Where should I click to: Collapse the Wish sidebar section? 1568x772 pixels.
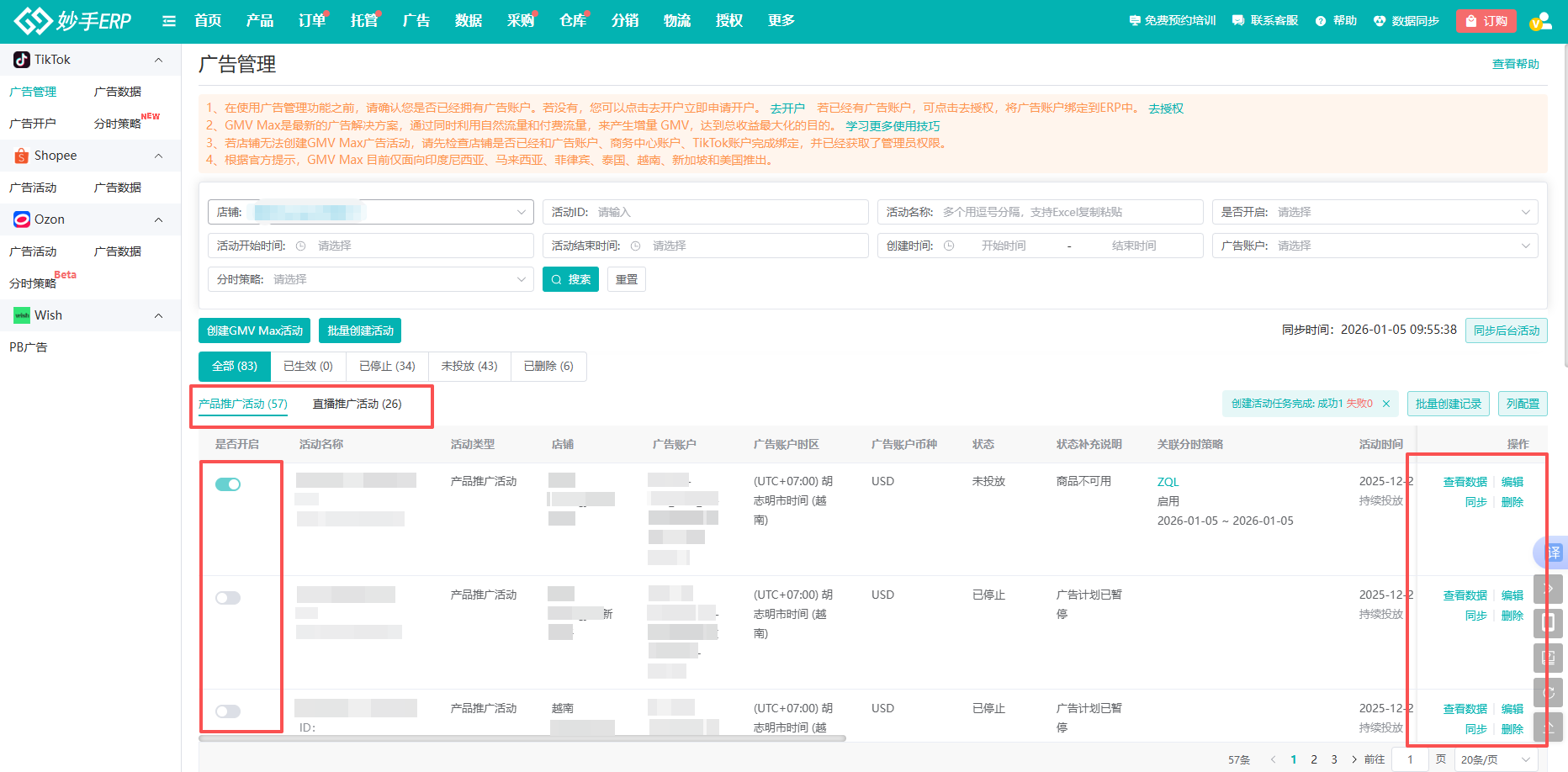158,315
